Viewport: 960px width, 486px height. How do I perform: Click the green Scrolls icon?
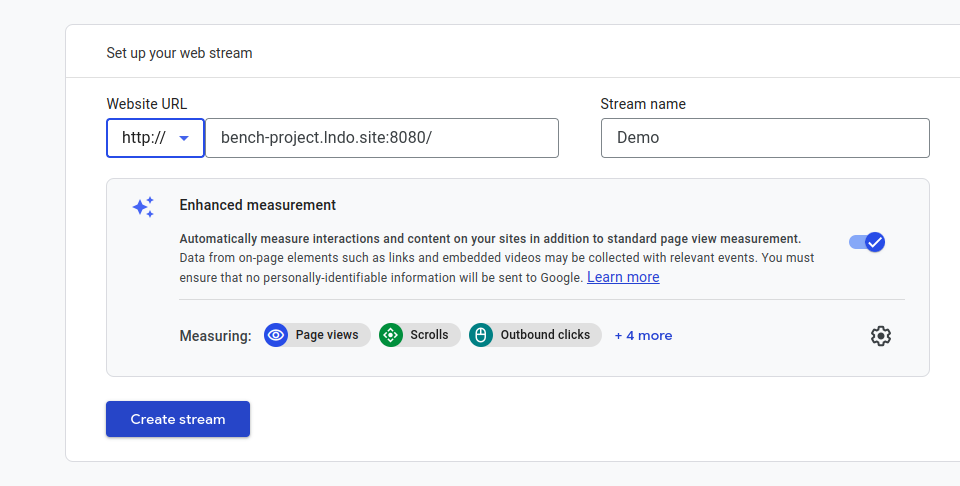[x=391, y=335]
